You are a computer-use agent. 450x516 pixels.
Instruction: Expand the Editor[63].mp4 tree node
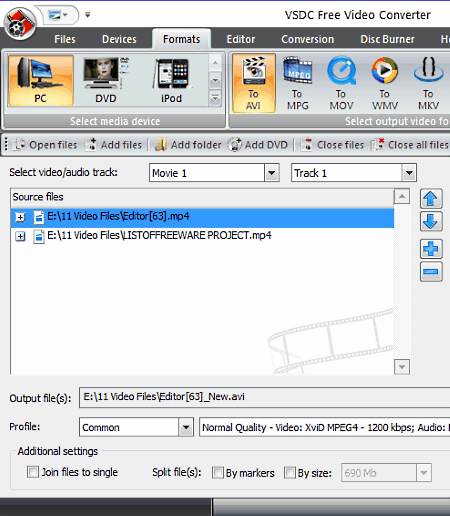coord(20,217)
